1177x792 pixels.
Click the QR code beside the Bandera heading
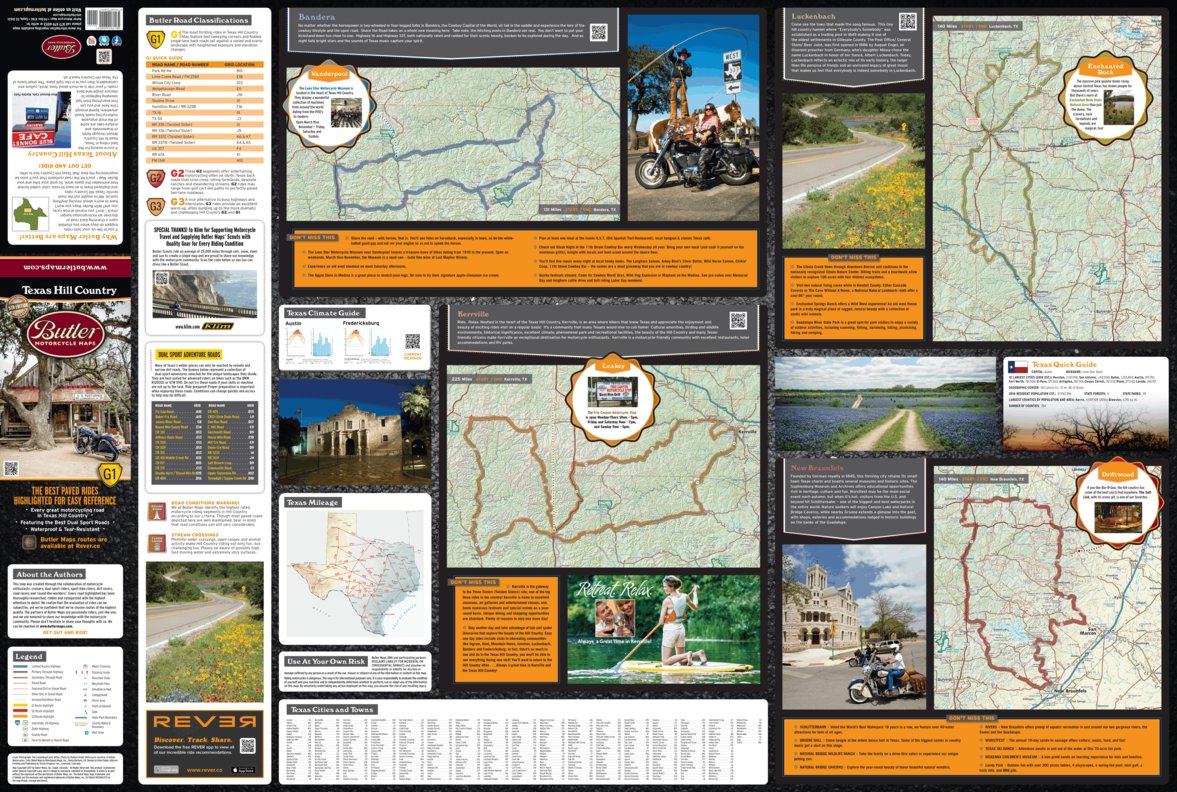tap(599, 32)
